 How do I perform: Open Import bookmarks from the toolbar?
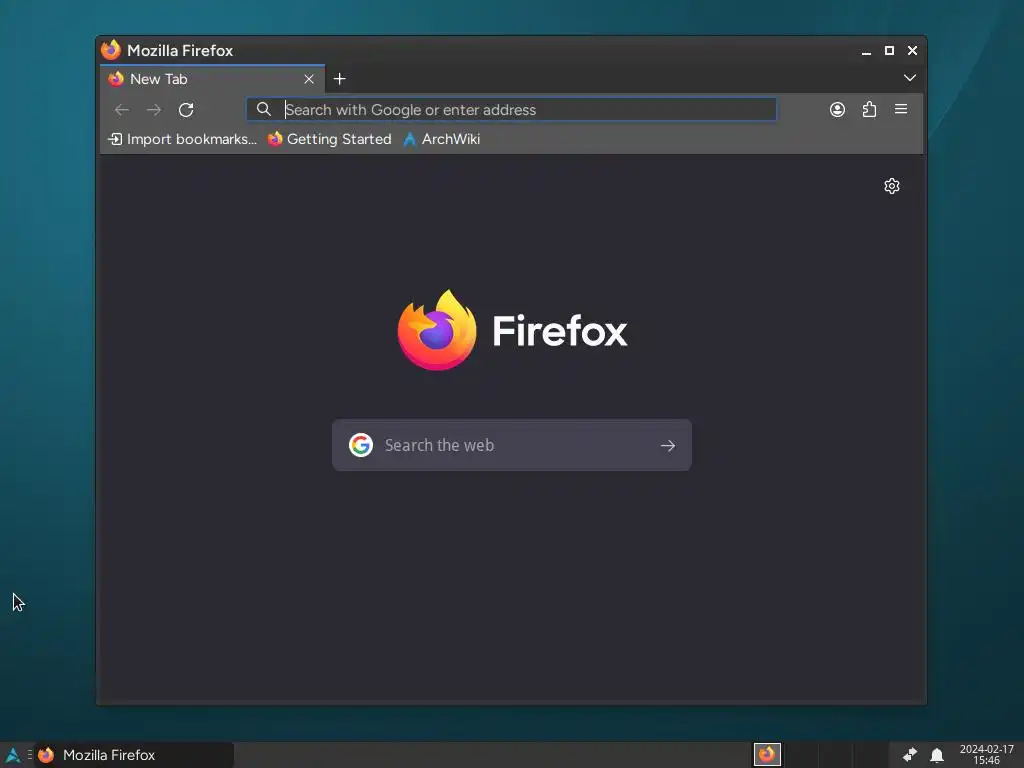pyautogui.click(x=182, y=139)
